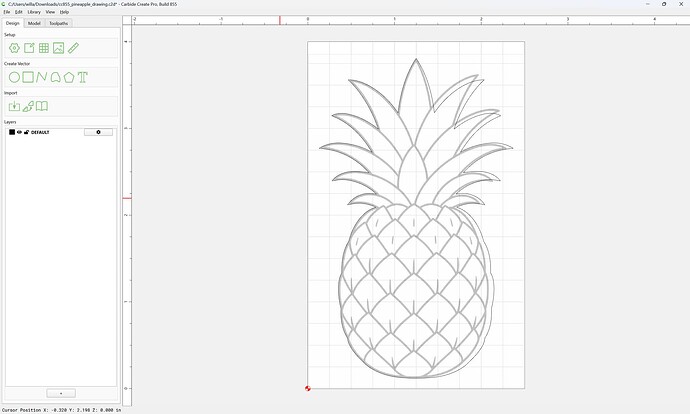Select the Text tool
Viewport: 690px width, 414px height.
click(83, 77)
